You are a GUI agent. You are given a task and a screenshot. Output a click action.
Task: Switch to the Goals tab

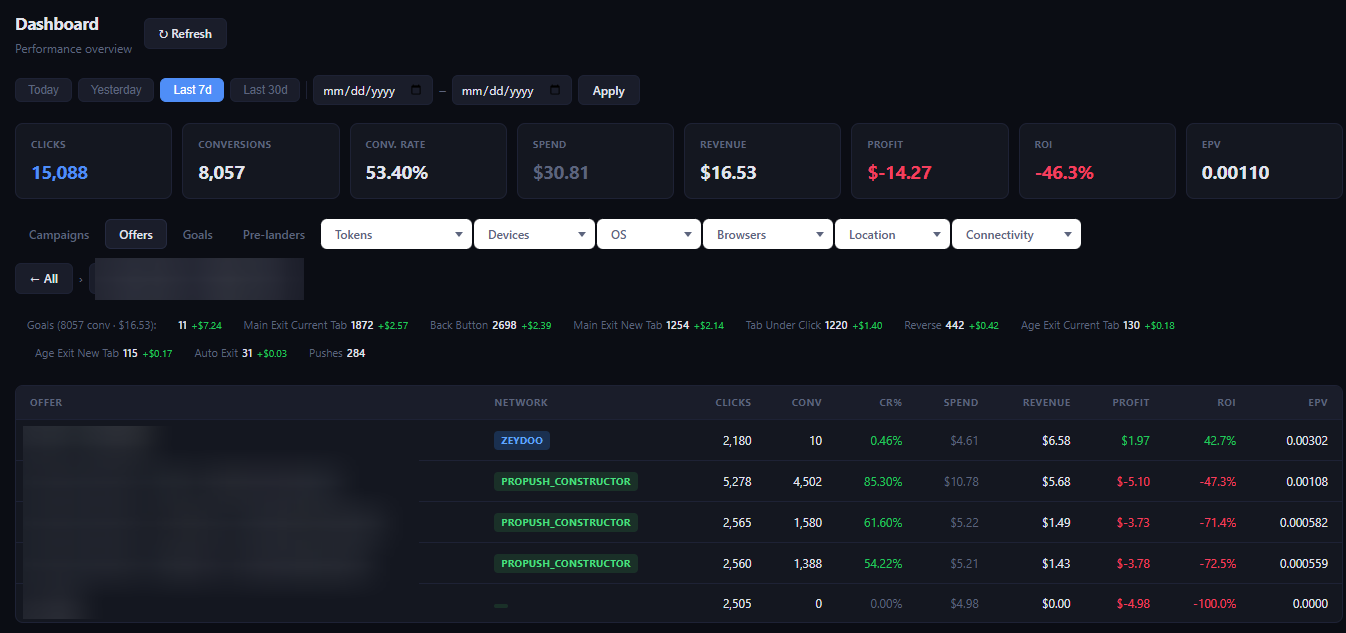[x=197, y=234]
